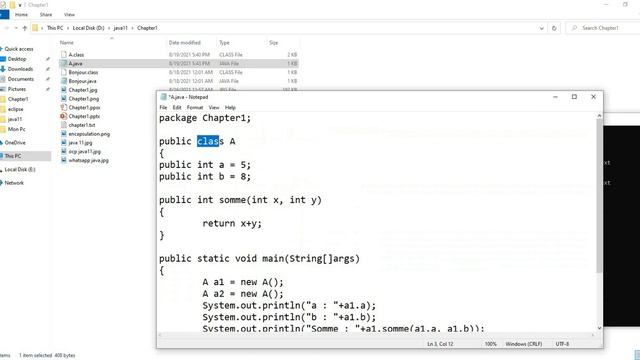Sort files by Name column
640x360 pixels.
(x=67, y=42)
